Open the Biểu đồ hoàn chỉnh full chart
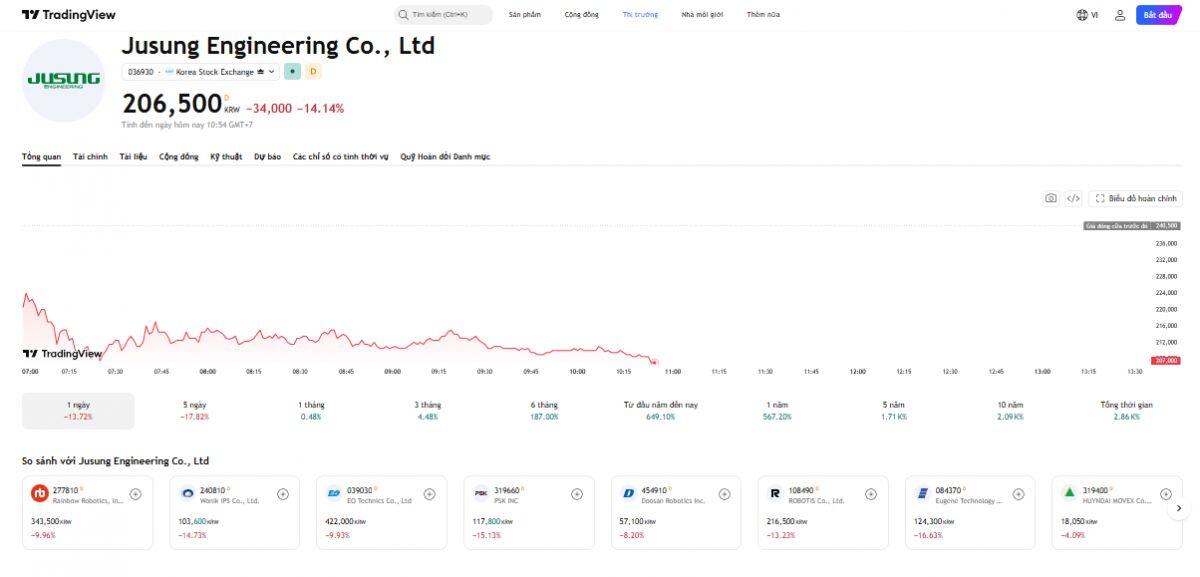1200x577 pixels. coord(1135,199)
